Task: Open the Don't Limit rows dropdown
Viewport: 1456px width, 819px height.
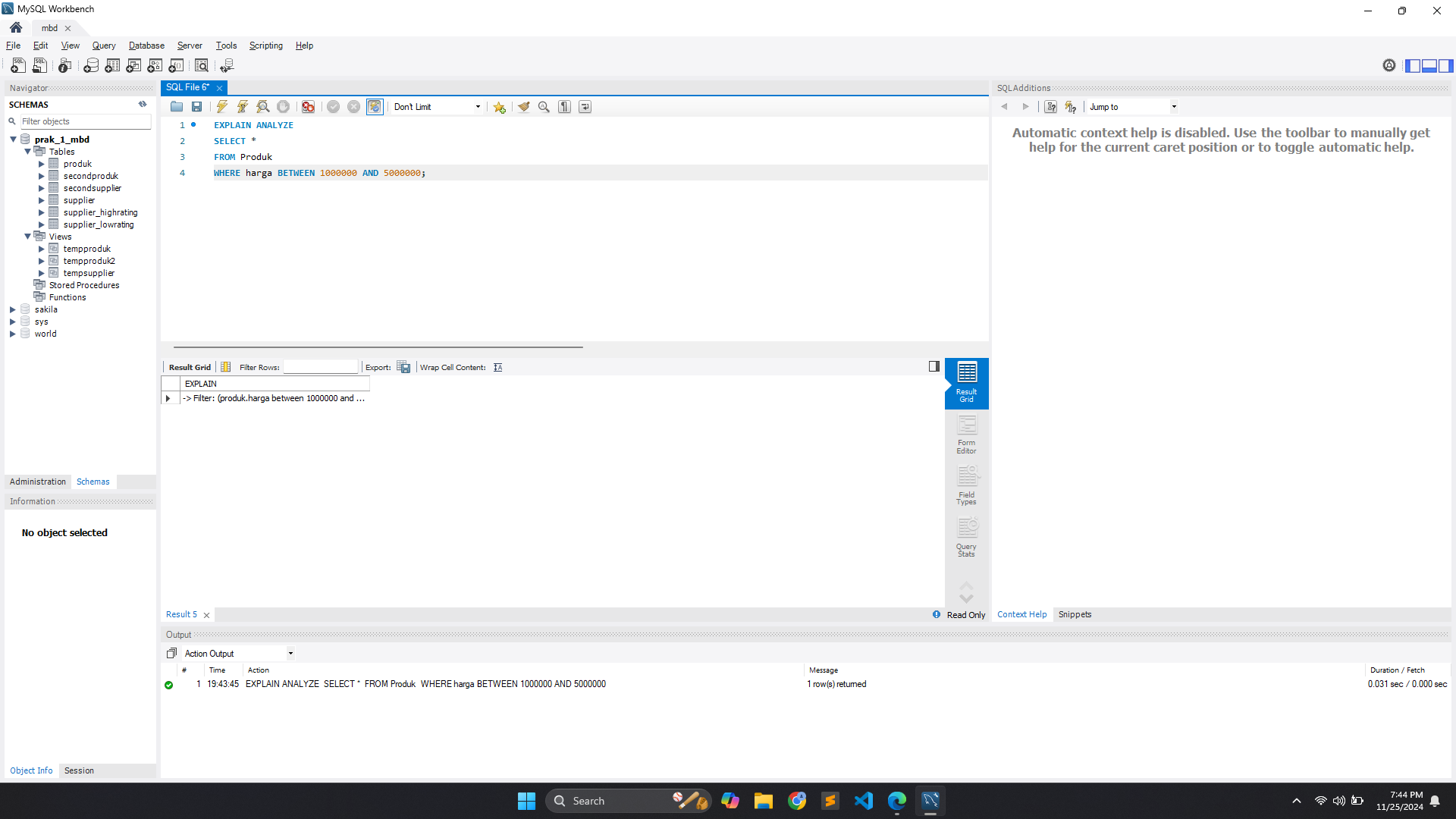Action: click(477, 107)
